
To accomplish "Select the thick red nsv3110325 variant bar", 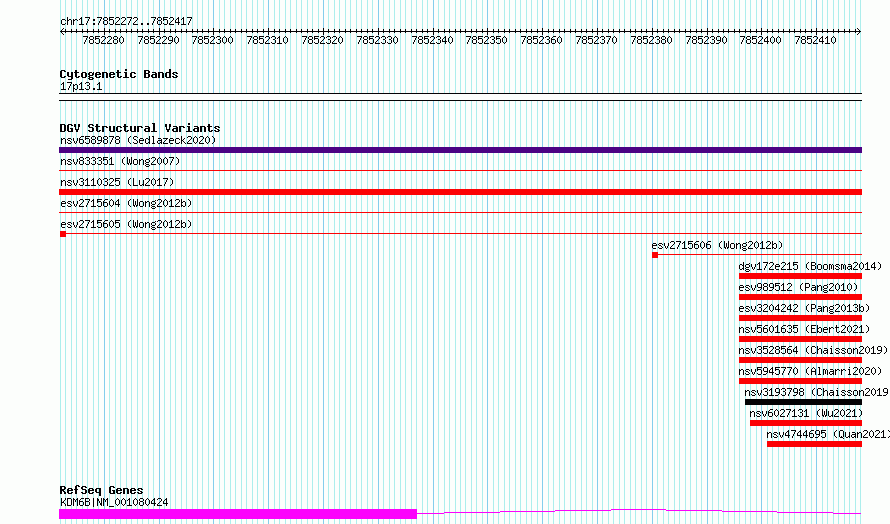I will 460,192.
